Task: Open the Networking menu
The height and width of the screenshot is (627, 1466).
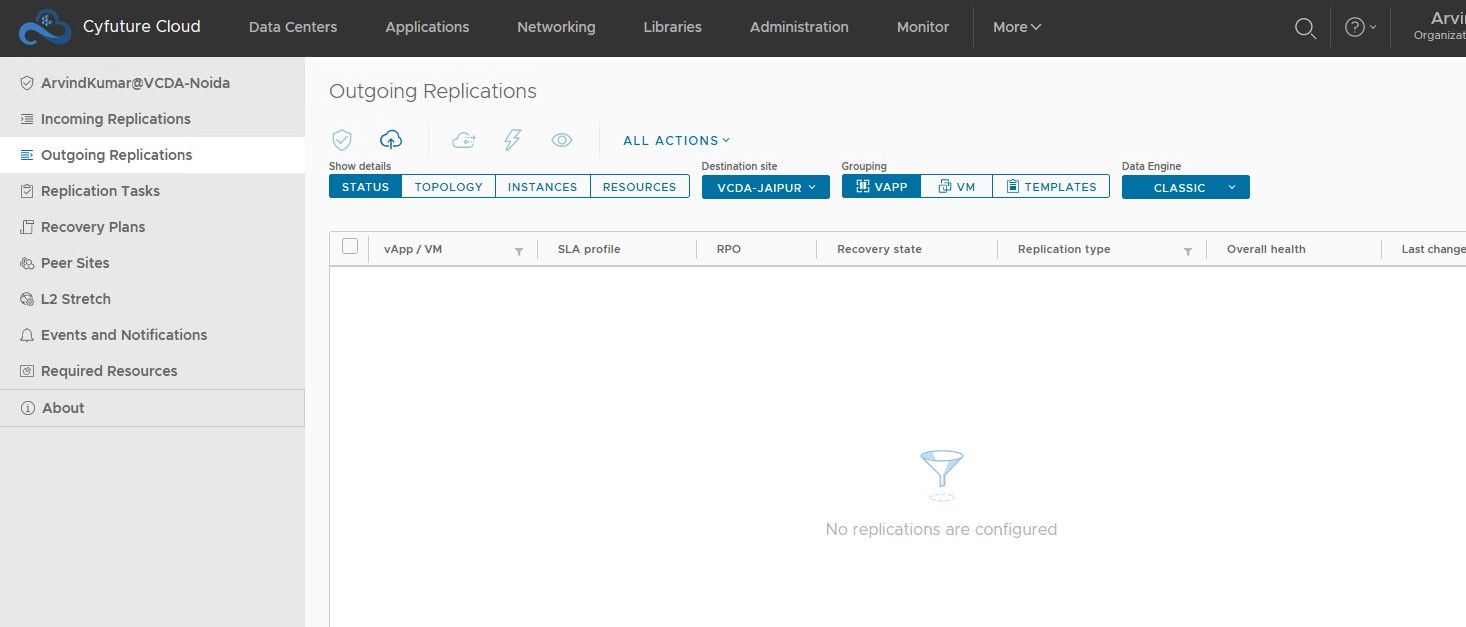Action: pyautogui.click(x=556, y=27)
